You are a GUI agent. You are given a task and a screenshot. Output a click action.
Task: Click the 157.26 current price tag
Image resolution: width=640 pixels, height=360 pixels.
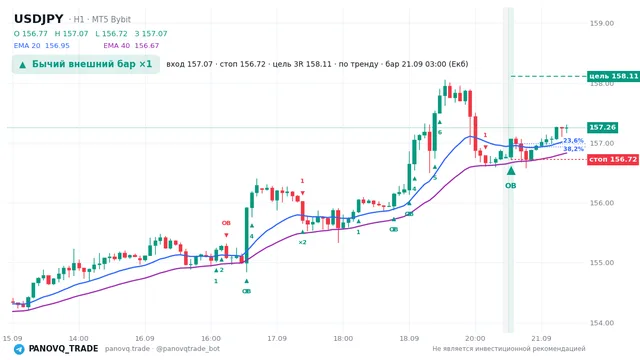[x=602, y=127]
